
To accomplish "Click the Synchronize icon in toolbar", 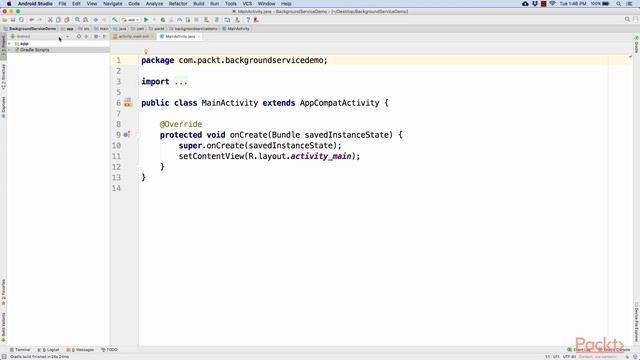I will point(21,20).
